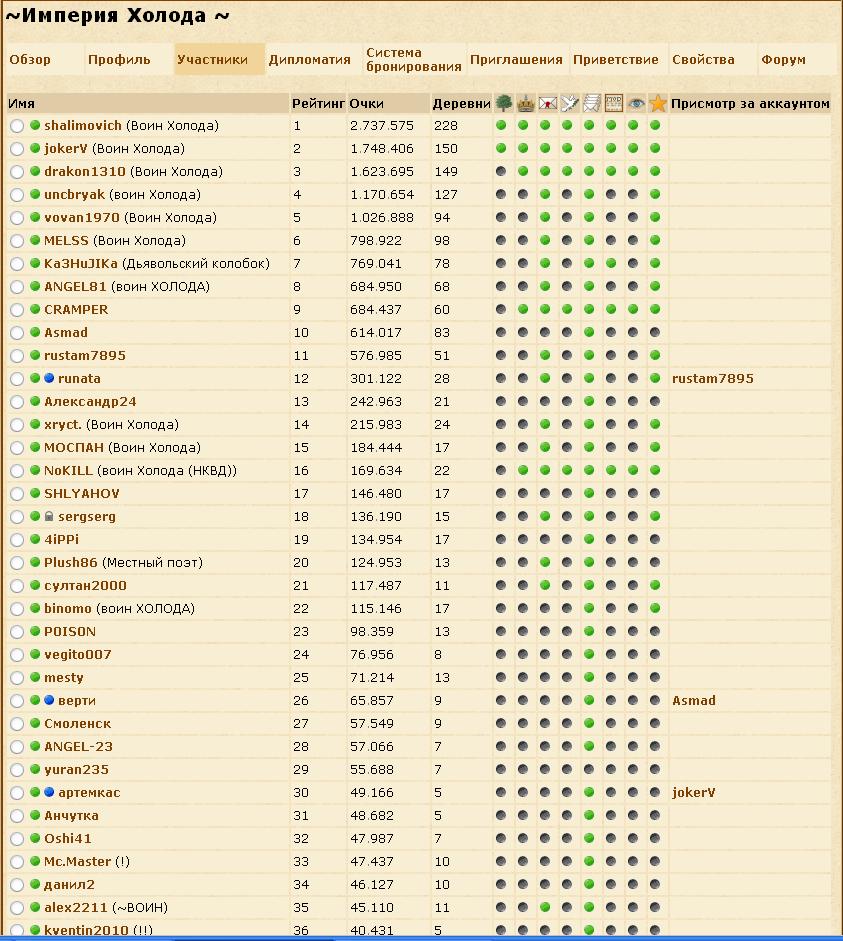Click points value 2.737.575
Screen dimensions: 843x941
pyautogui.click(x=382, y=125)
